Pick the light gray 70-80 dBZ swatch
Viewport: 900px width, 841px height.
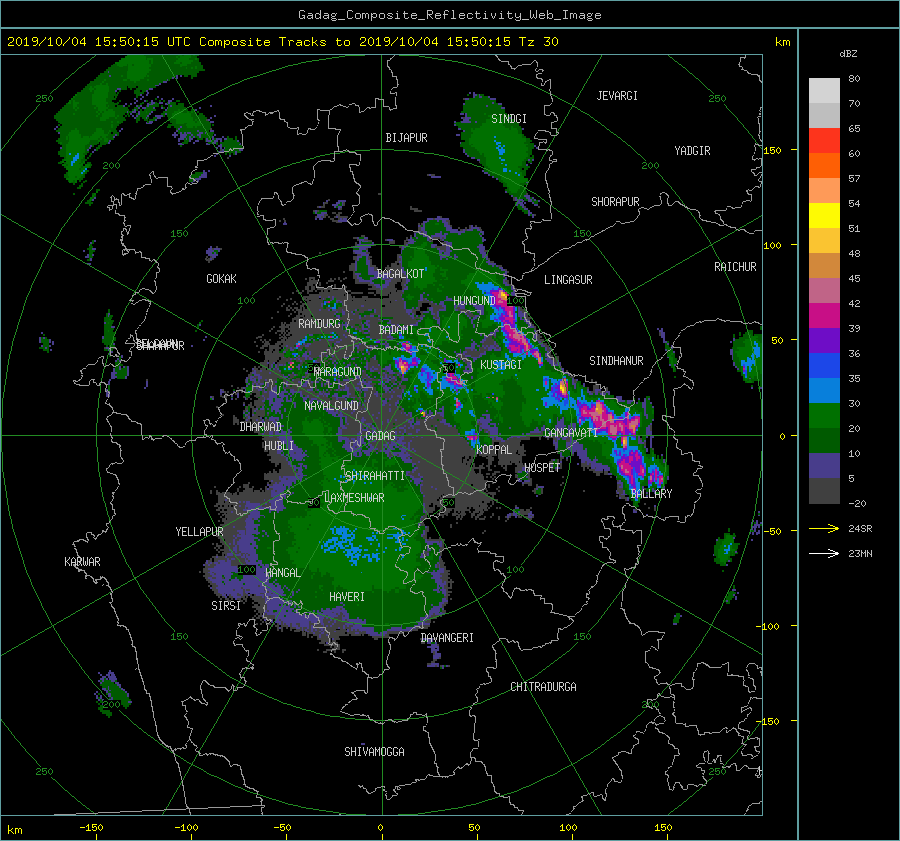824,91
